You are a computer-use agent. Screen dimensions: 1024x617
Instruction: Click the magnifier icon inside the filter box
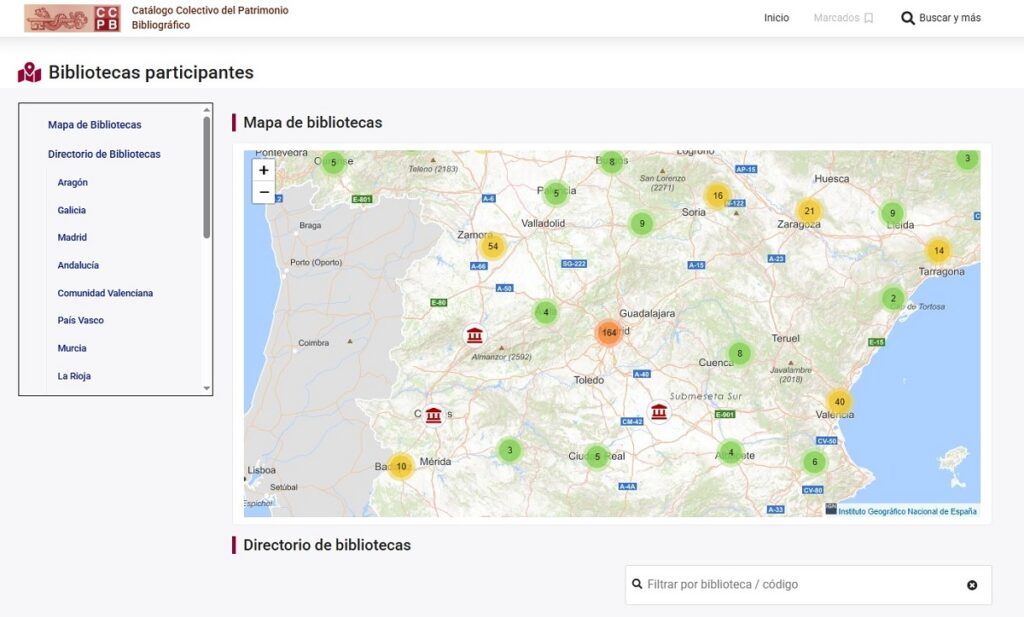(638, 584)
